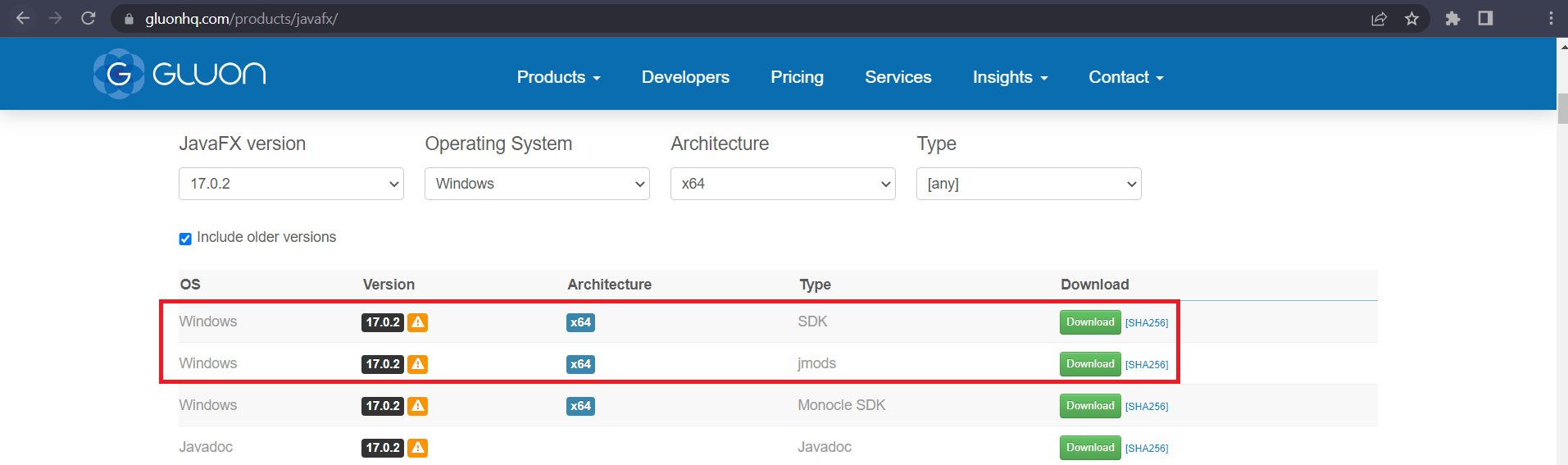The width and height of the screenshot is (1568, 465).
Task: Toggle the browser side panel icon
Action: click(x=1485, y=18)
